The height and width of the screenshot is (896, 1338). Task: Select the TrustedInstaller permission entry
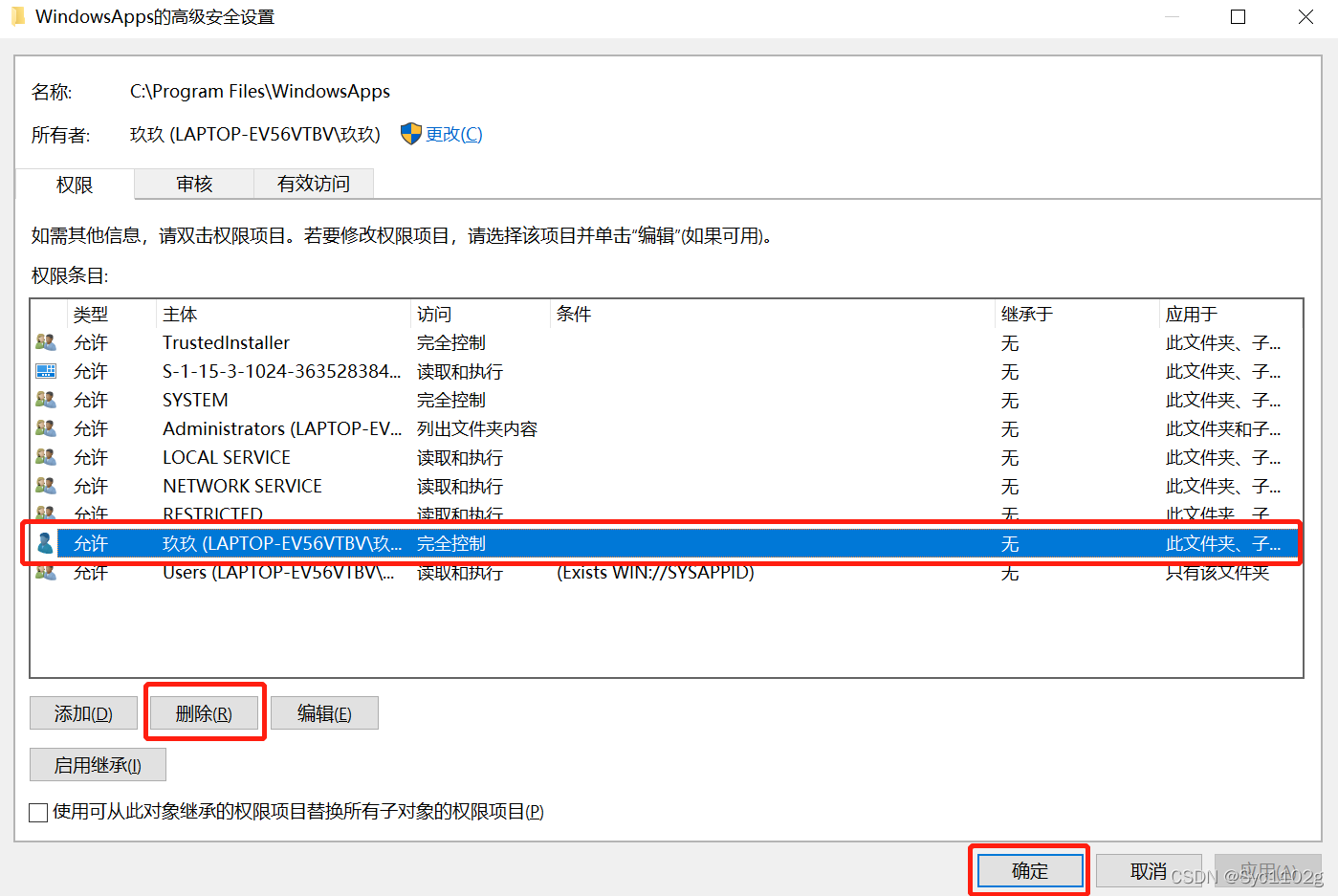667,342
